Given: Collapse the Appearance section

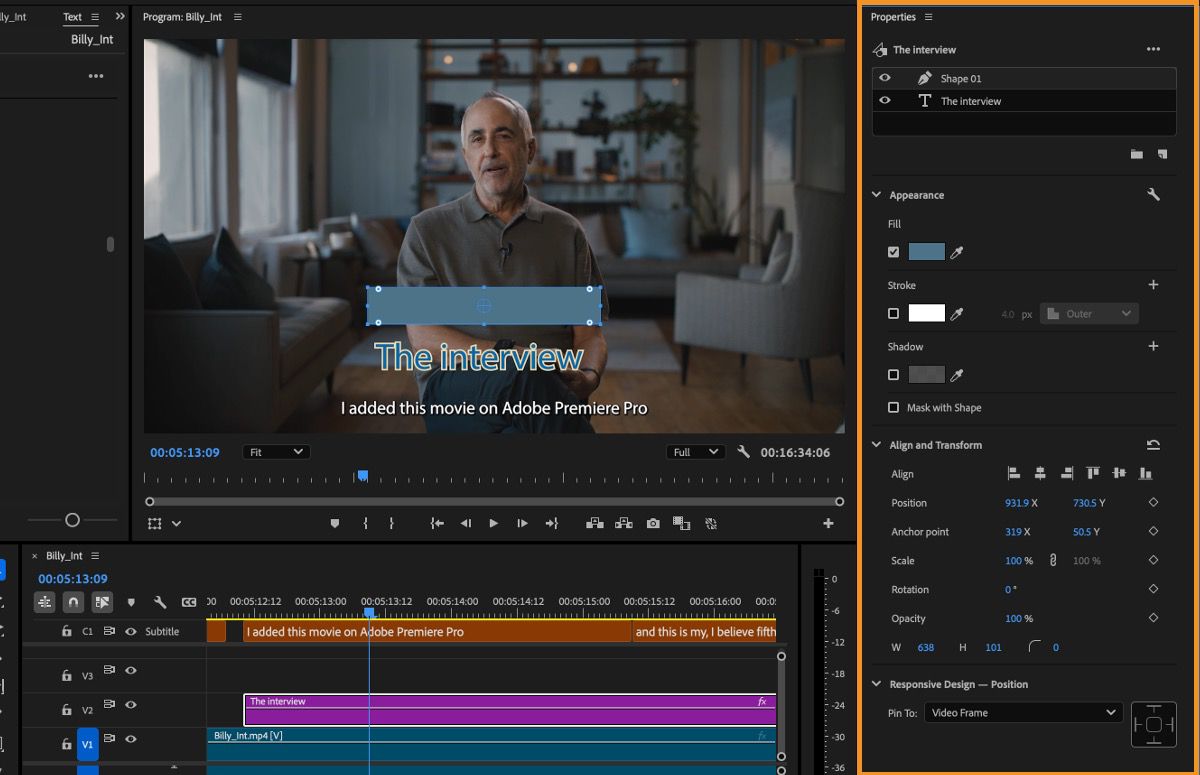Looking at the screenshot, I should 877,195.
